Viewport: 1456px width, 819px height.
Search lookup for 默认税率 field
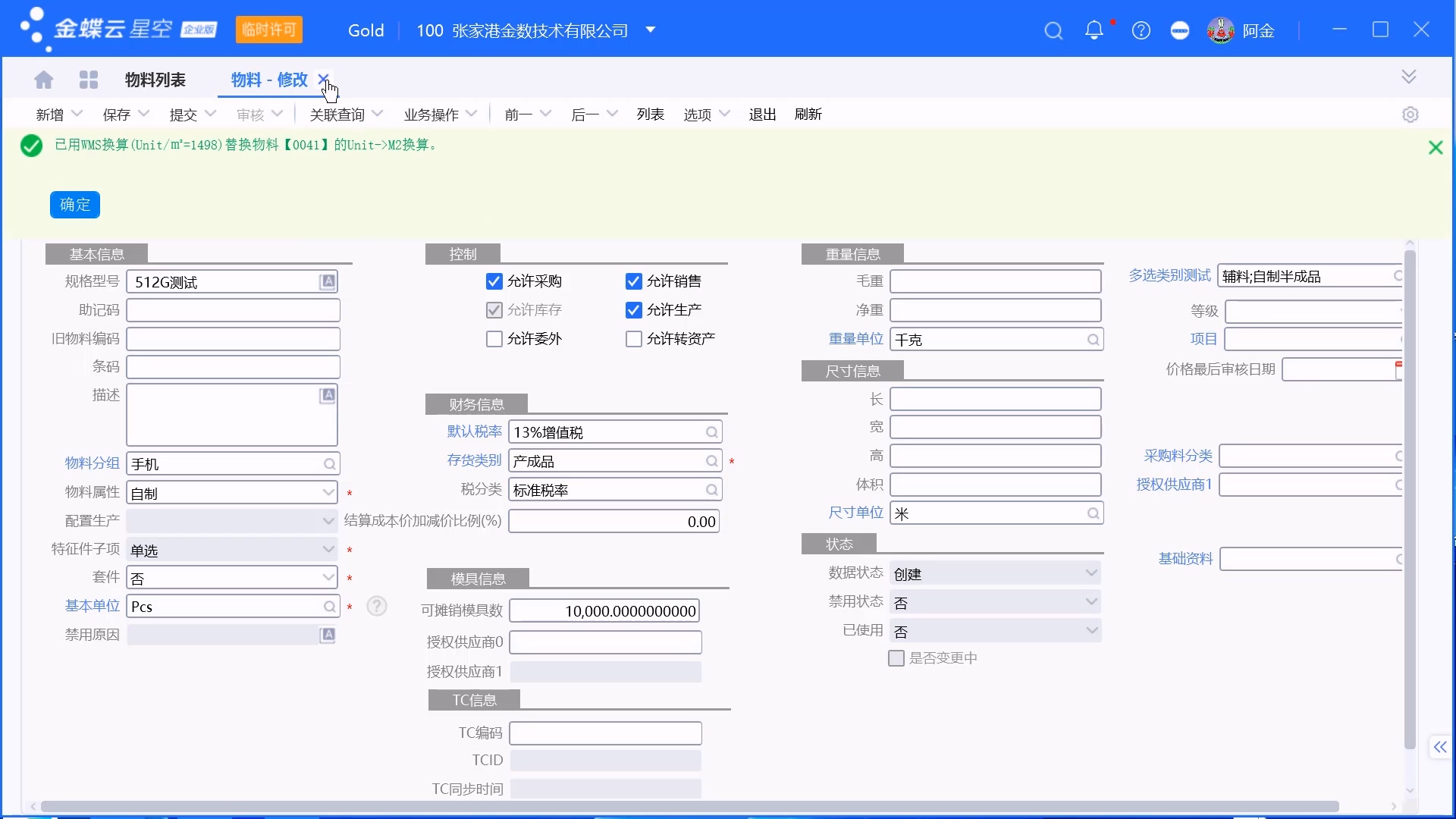click(712, 432)
